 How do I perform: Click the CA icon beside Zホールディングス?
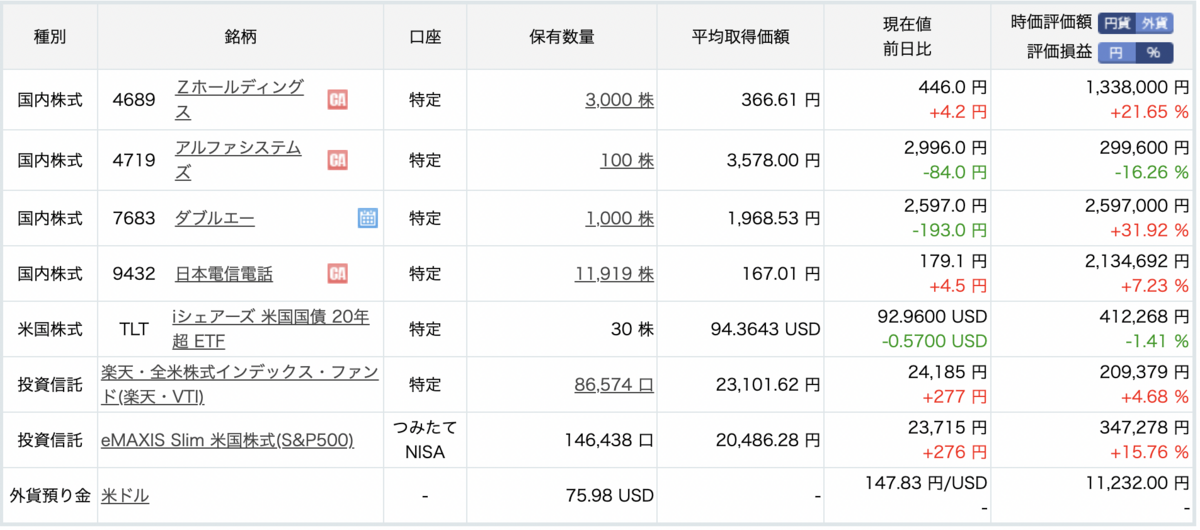click(337, 100)
